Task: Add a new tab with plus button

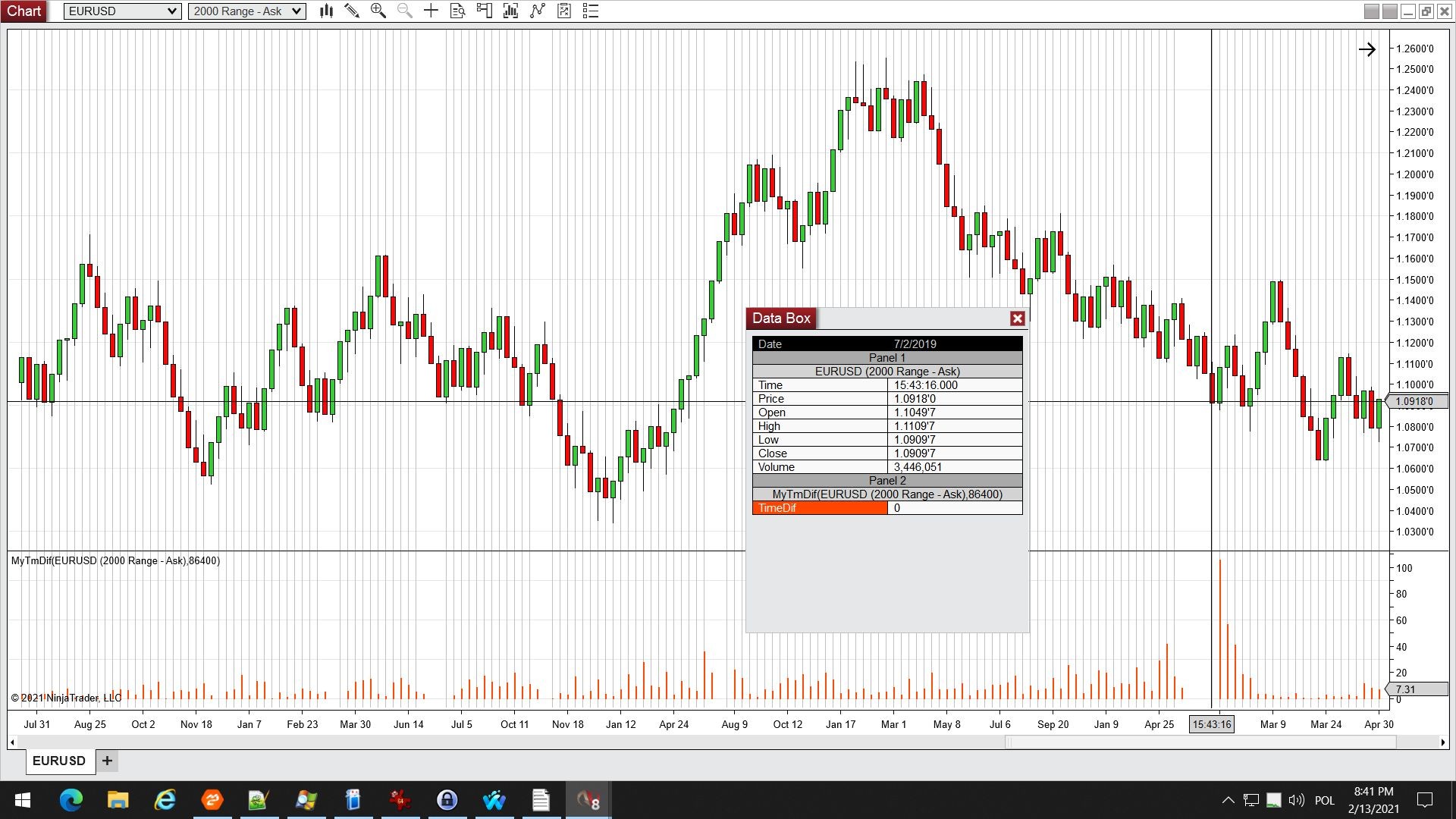Action: tap(107, 761)
